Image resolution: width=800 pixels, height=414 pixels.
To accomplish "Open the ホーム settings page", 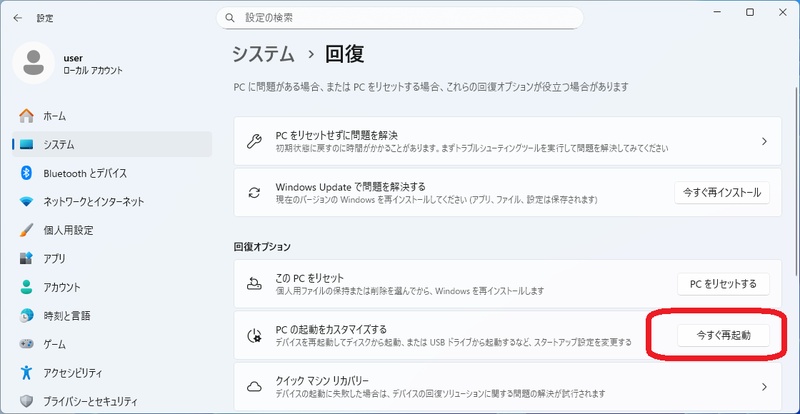I will 112,116.
